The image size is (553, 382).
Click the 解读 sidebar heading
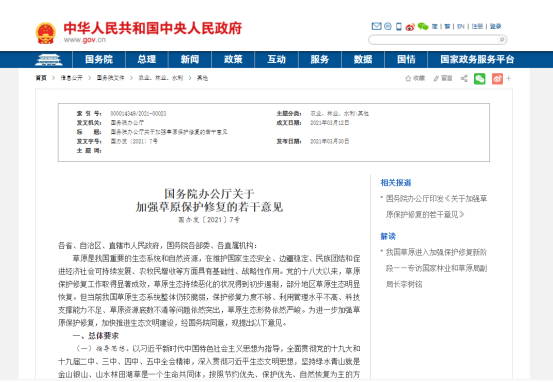click(x=388, y=236)
